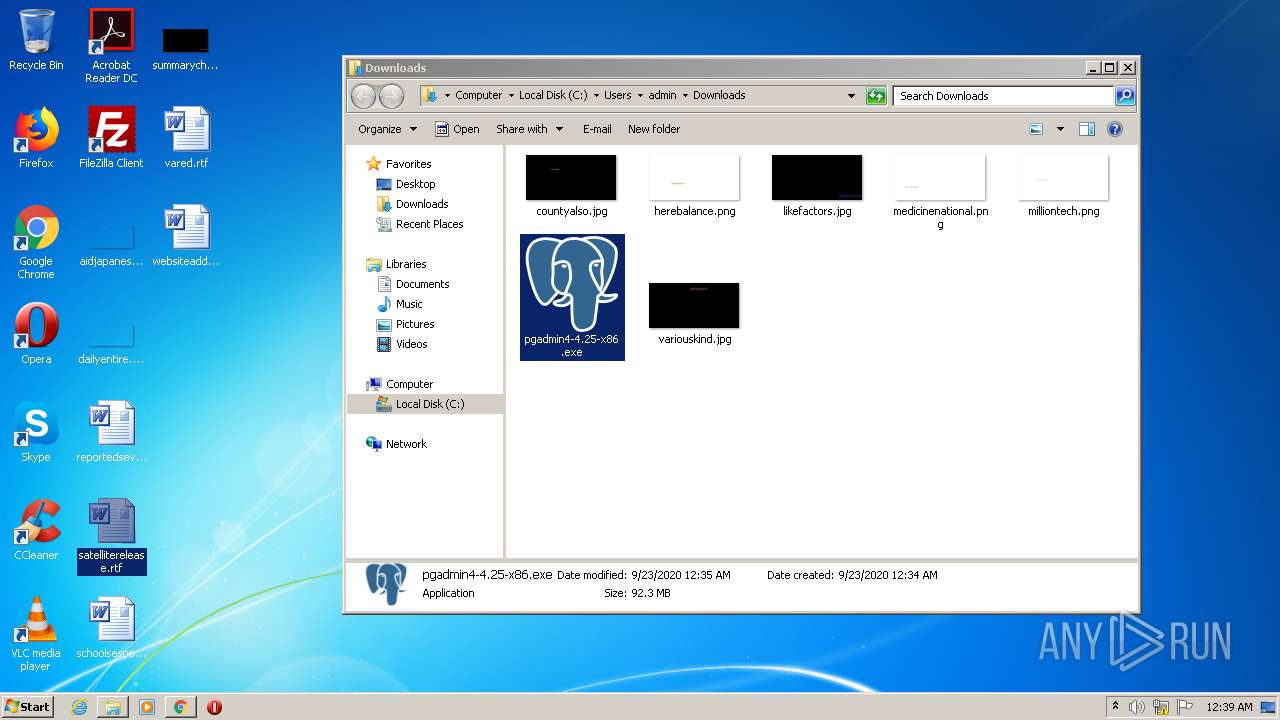The height and width of the screenshot is (720, 1280).
Task: Select herebalance.png thumbnail
Action: tap(694, 186)
